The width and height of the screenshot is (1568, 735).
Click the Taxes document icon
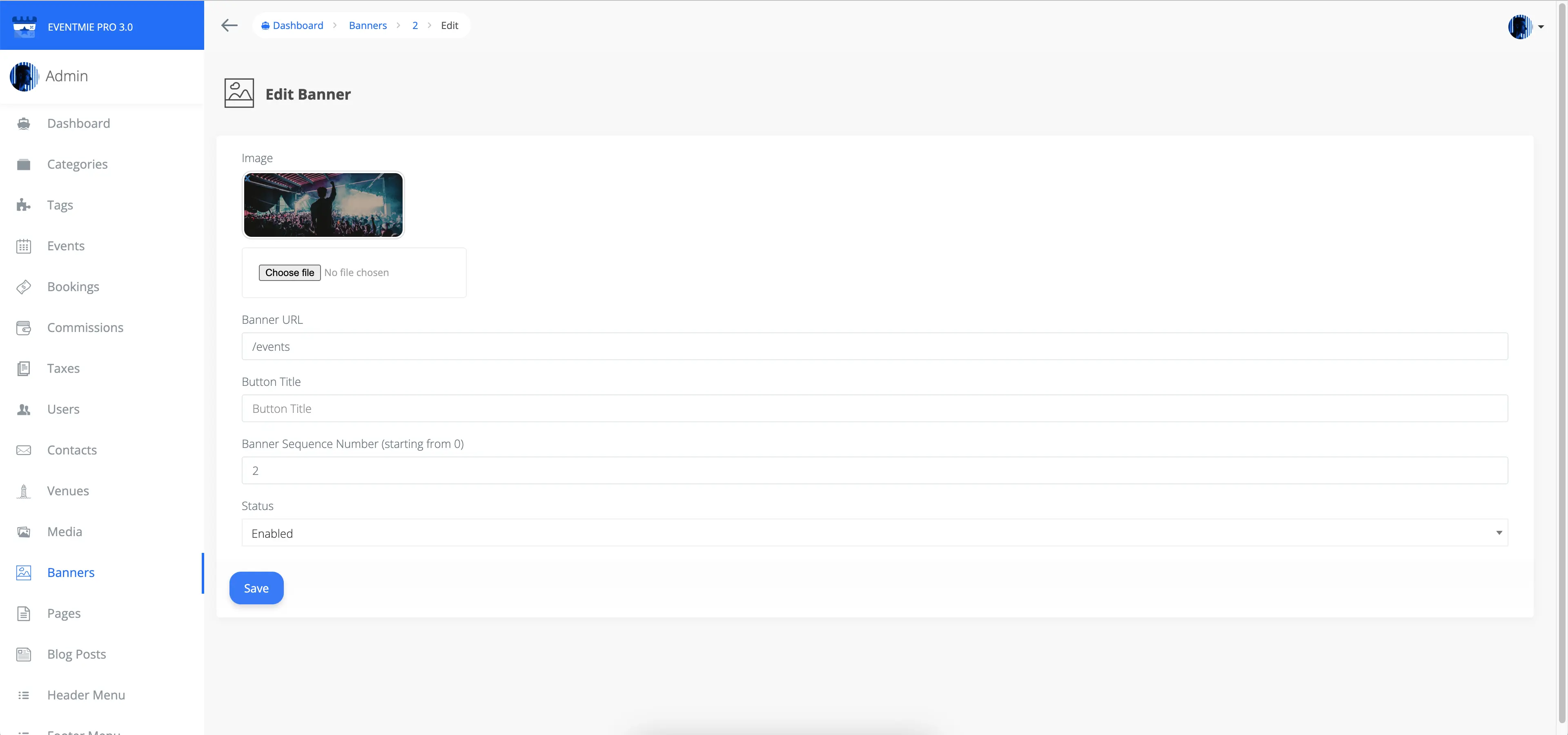tap(24, 368)
